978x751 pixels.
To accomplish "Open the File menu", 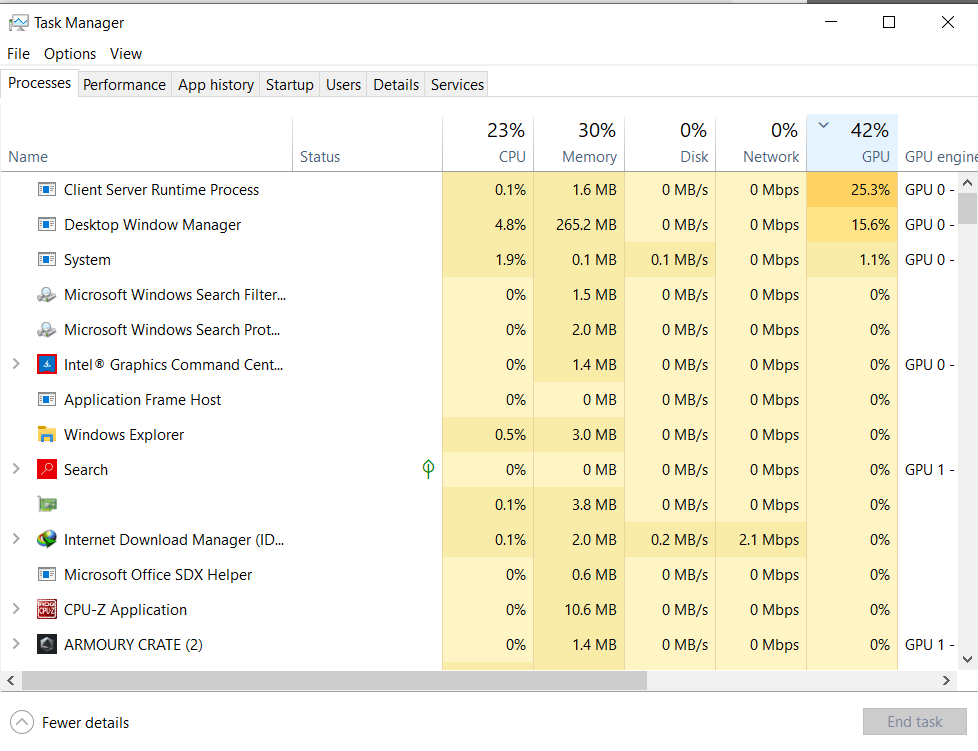I will pyautogui.click(x=18, y=54).
